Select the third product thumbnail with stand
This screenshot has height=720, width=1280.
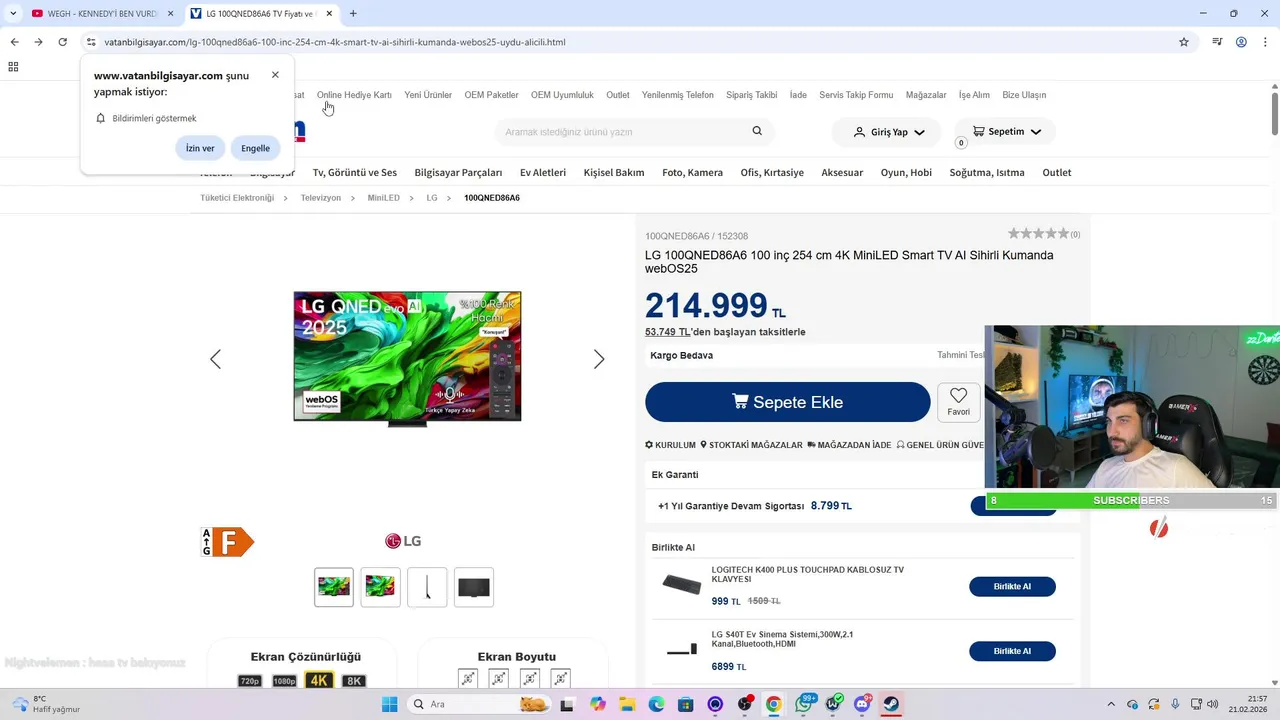point(427,587)
